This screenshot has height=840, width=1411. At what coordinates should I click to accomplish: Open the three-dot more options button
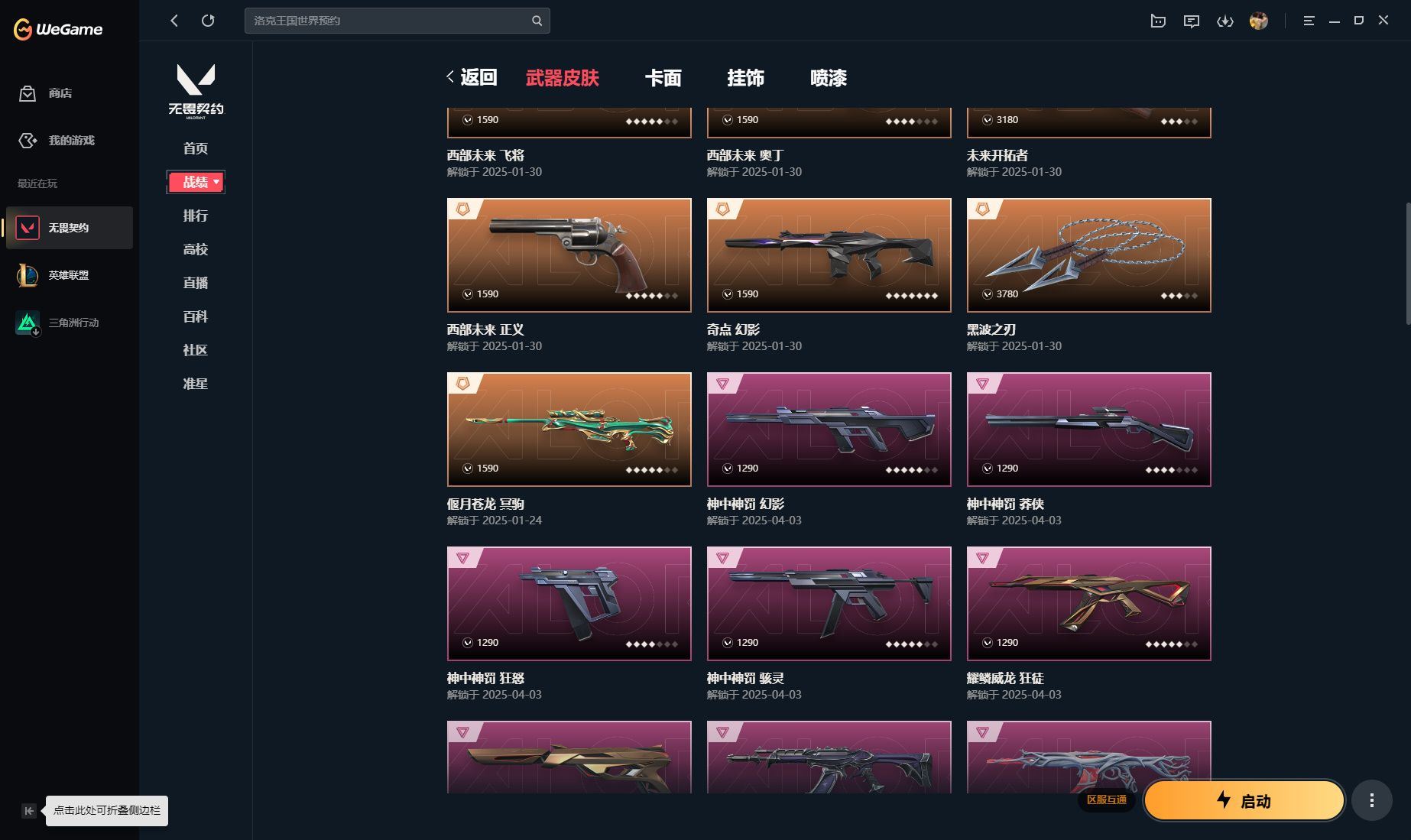(1371, 800)
